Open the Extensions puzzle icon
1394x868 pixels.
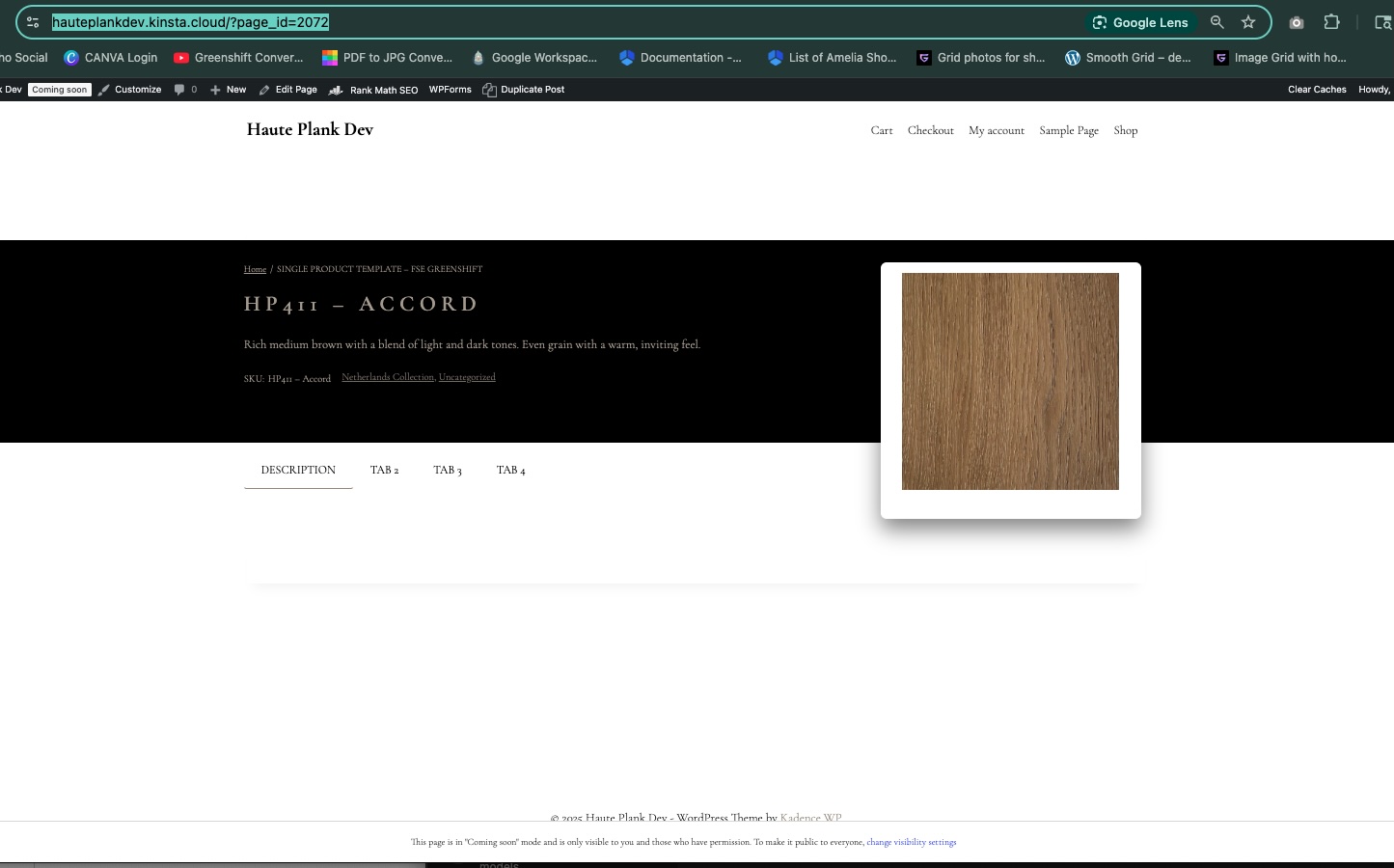(1332, 22)
